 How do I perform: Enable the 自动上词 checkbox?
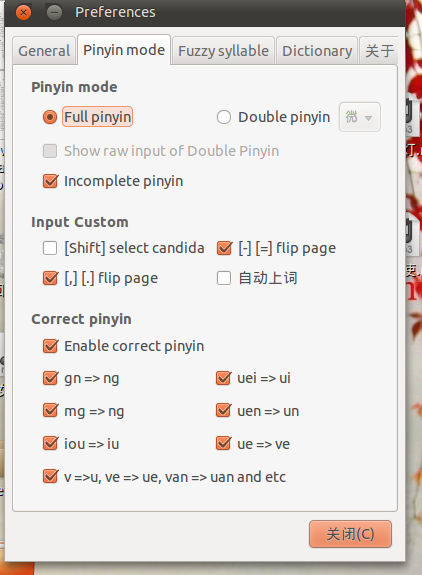tap(224, 278)
